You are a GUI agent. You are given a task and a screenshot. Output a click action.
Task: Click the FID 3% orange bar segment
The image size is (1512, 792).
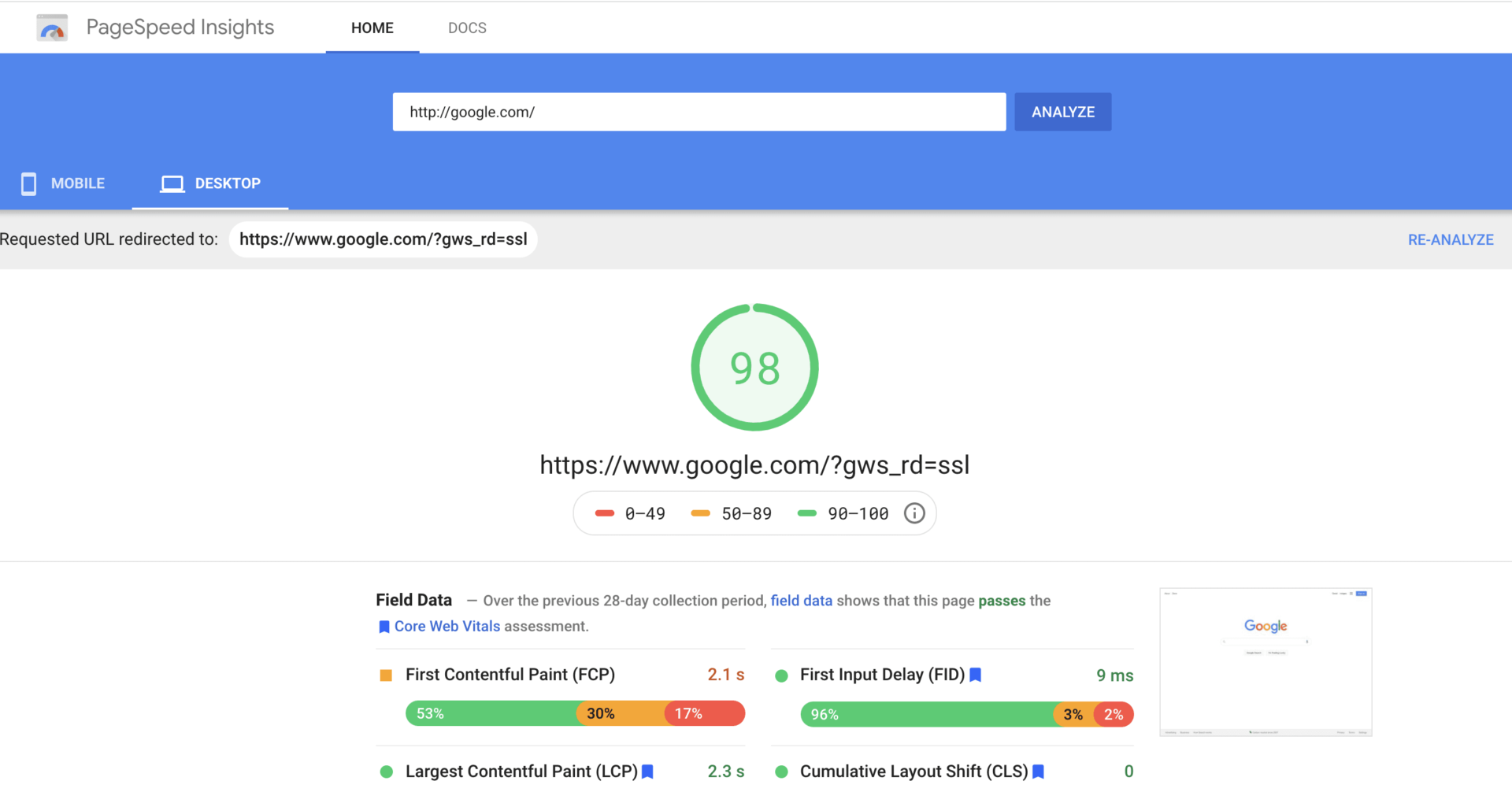[1073, 714]
